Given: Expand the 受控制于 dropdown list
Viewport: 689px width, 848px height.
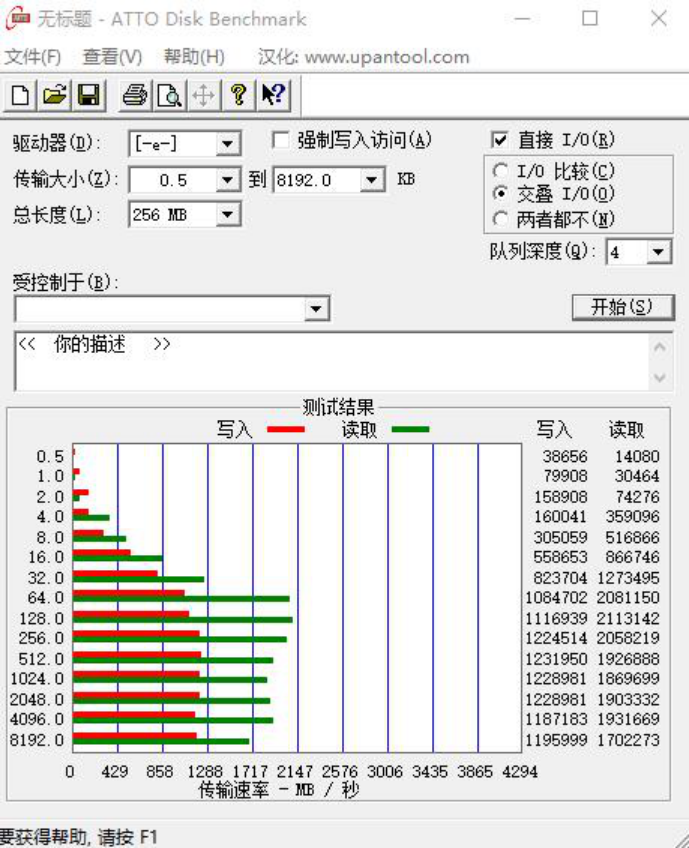Looking at the screenshot, I should [x=317, y=308].
